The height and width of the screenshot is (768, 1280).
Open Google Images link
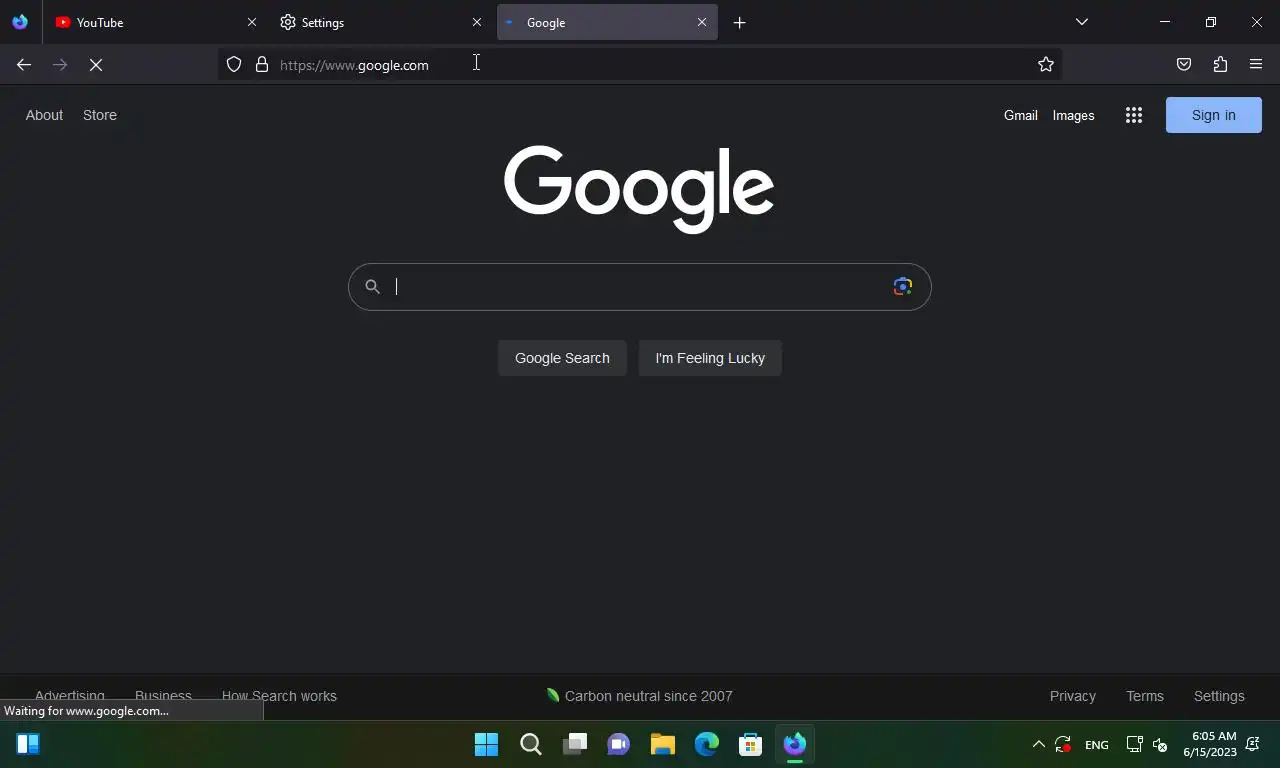(1073, 115)
